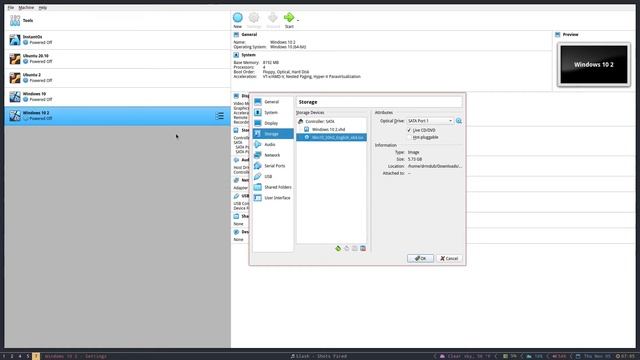Confirm settings with the OK button

[x=420, y=258]
